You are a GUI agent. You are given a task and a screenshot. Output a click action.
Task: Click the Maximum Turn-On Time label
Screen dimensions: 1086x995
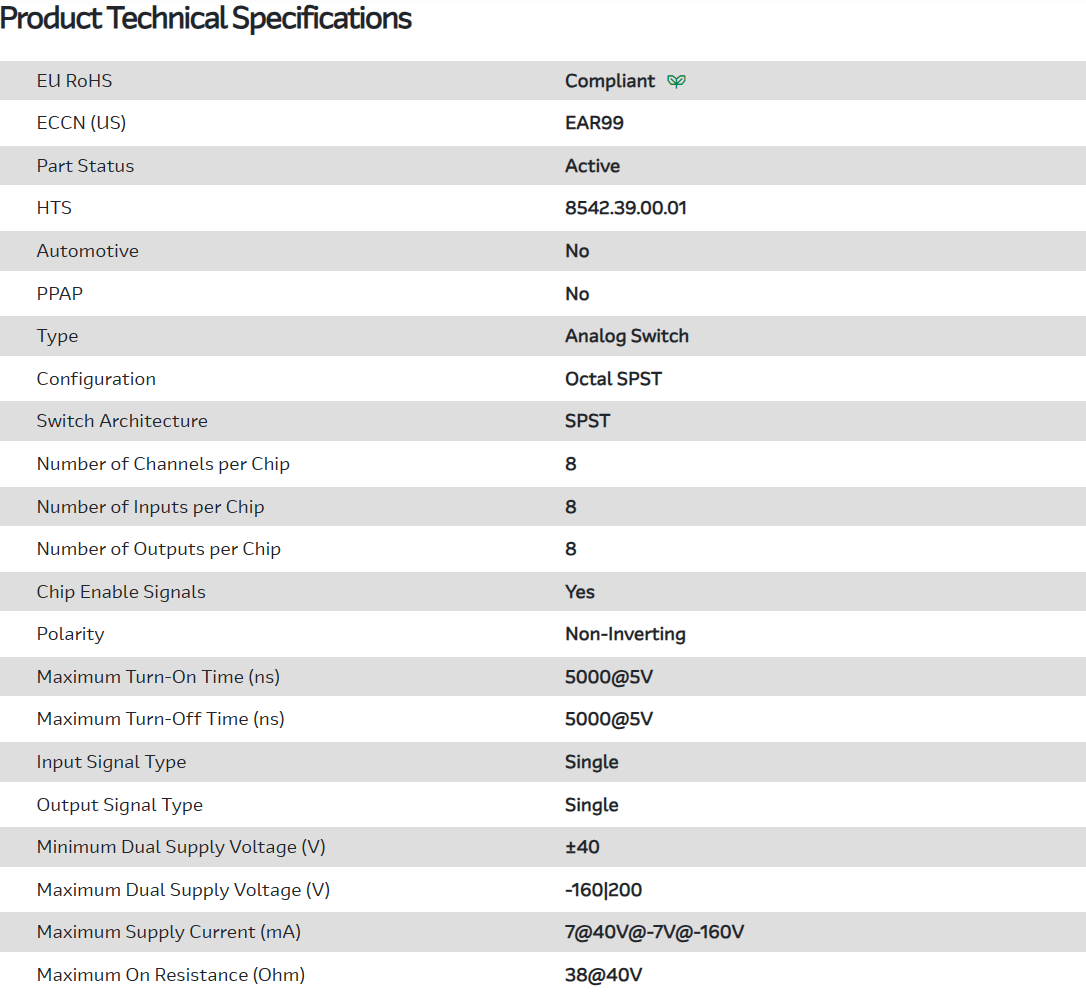pyautogui.click(x=158, y=677)
